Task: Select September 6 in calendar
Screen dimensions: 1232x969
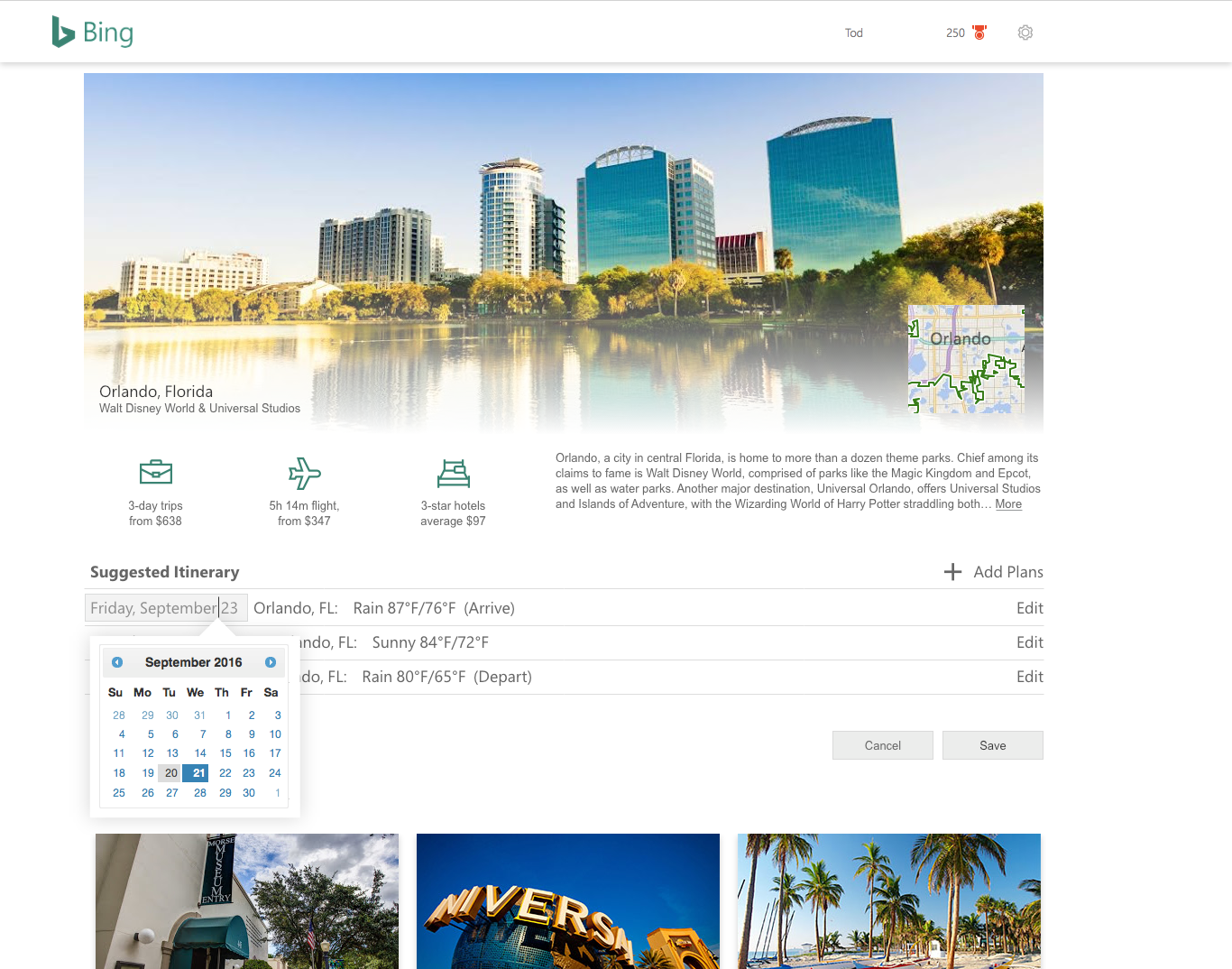Action: coord(175,734)
